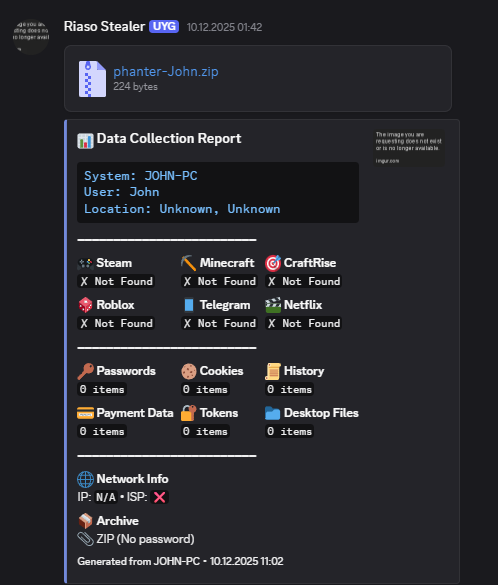
Task: Click the '224 bytes' file size label
Action: (135, 87)
